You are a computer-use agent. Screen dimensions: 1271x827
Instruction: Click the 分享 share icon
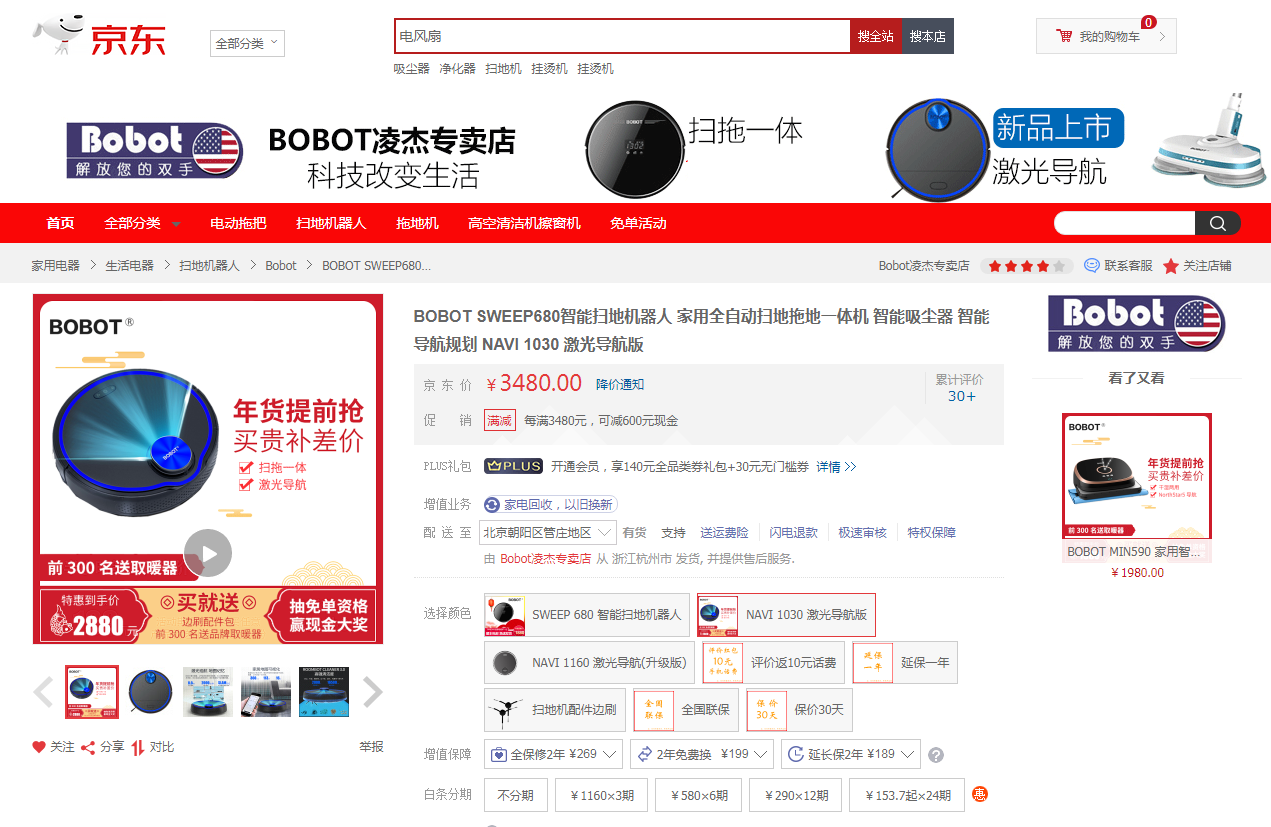88,747
